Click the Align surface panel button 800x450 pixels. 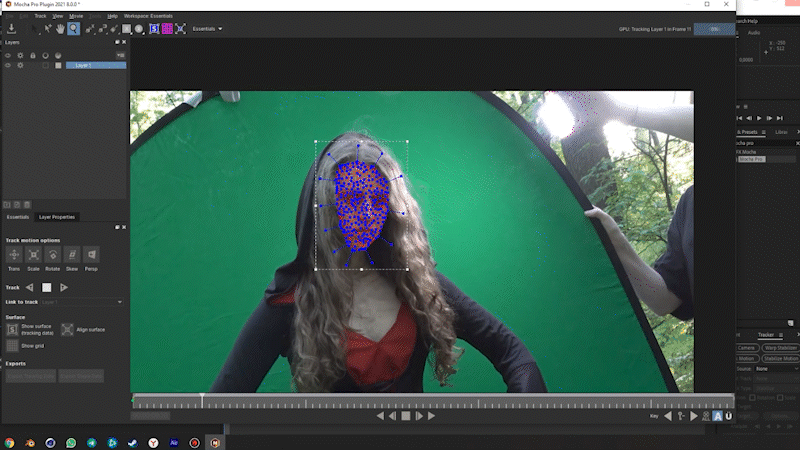click(67, 330)
